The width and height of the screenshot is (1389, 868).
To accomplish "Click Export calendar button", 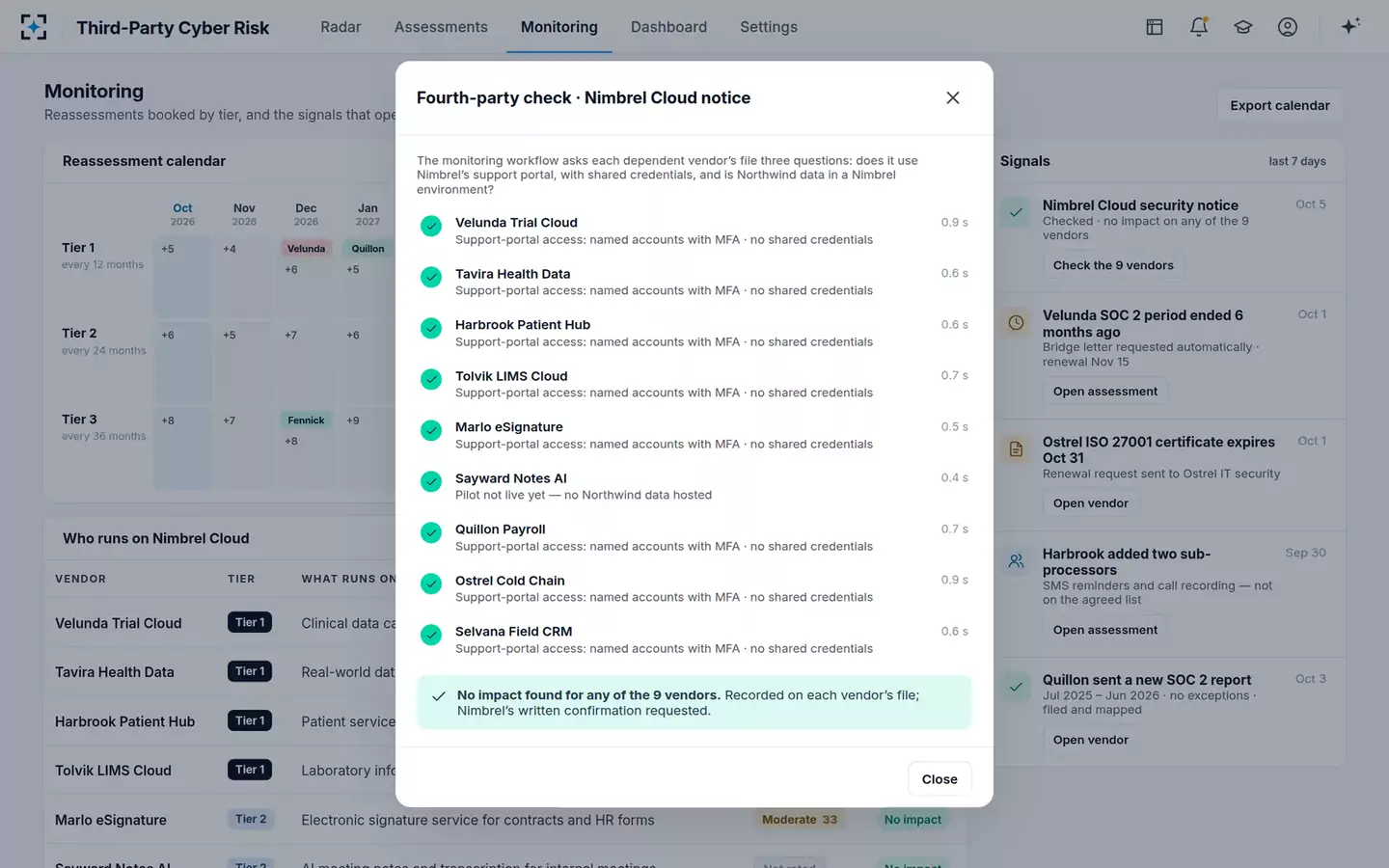I will coord(1280,105).
